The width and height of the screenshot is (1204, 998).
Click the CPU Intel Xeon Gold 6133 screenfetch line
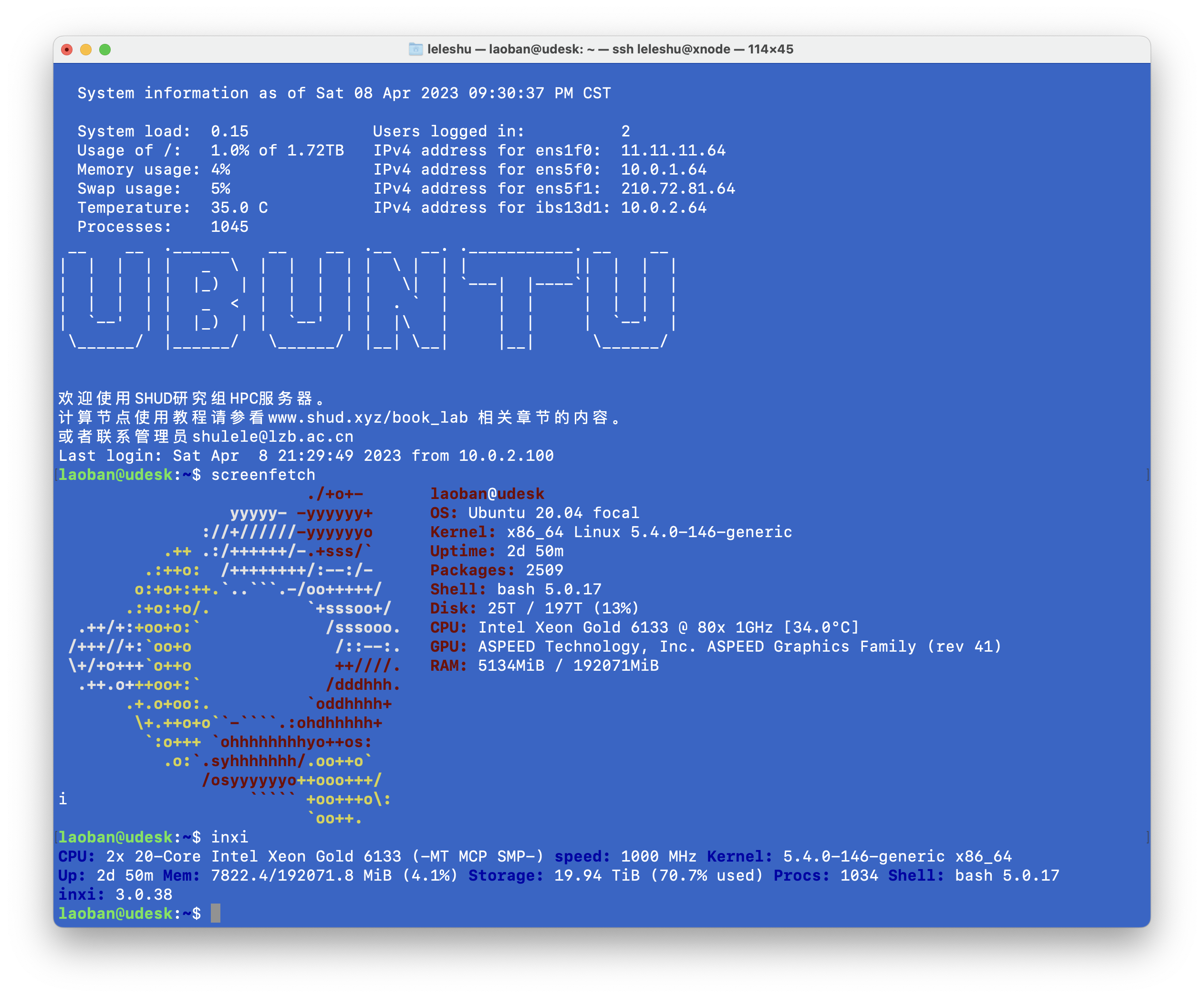point(645,627)
